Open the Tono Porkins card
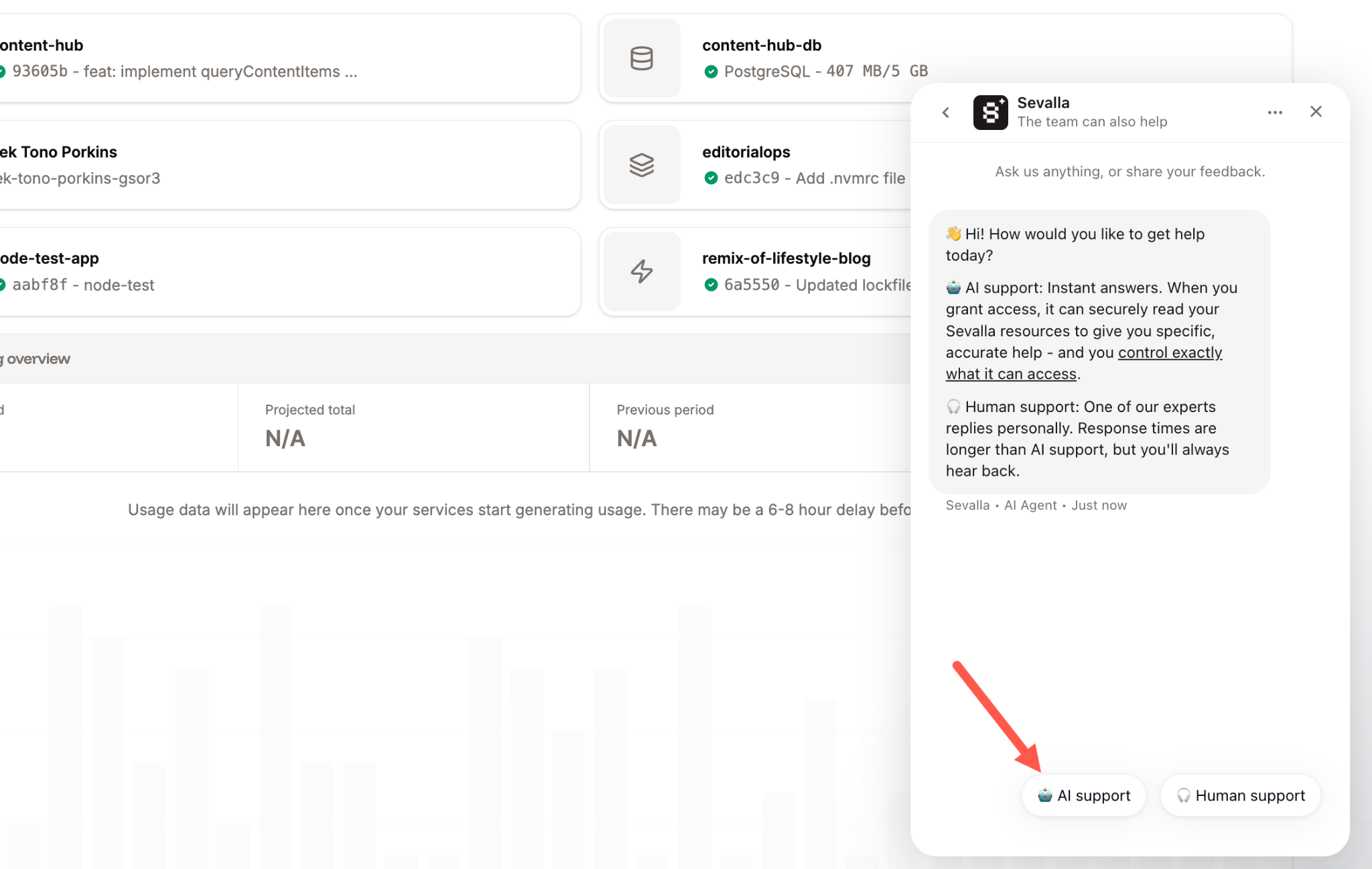The width and height of the screenshot is (1372, 869). [x=289, y=165]
